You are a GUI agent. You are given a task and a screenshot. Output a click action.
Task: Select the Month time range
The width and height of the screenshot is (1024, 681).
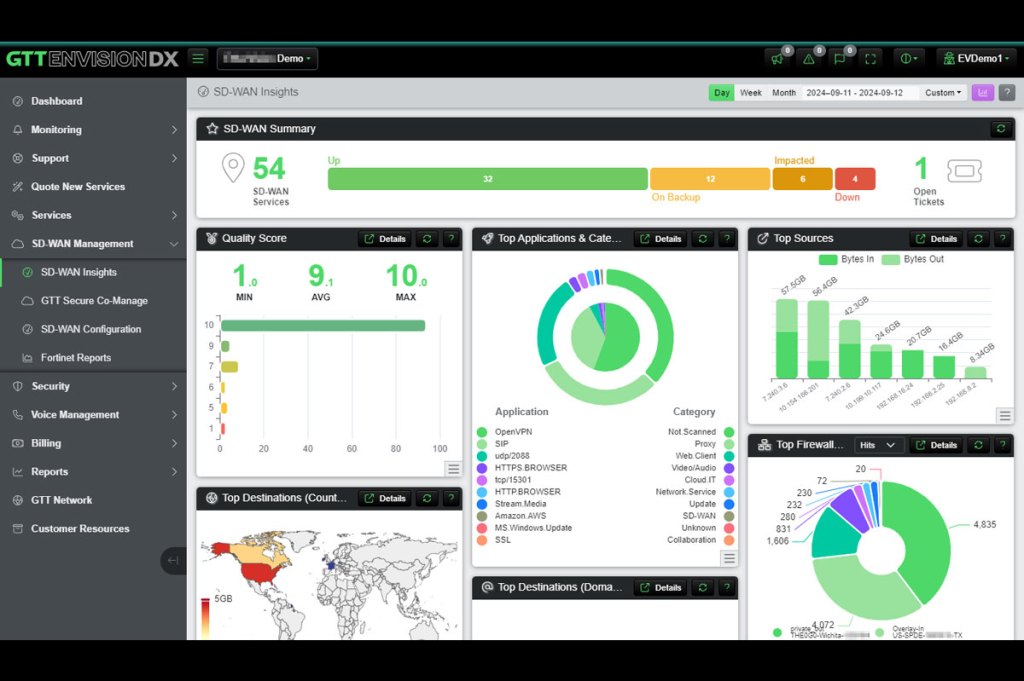coord(784,93)
